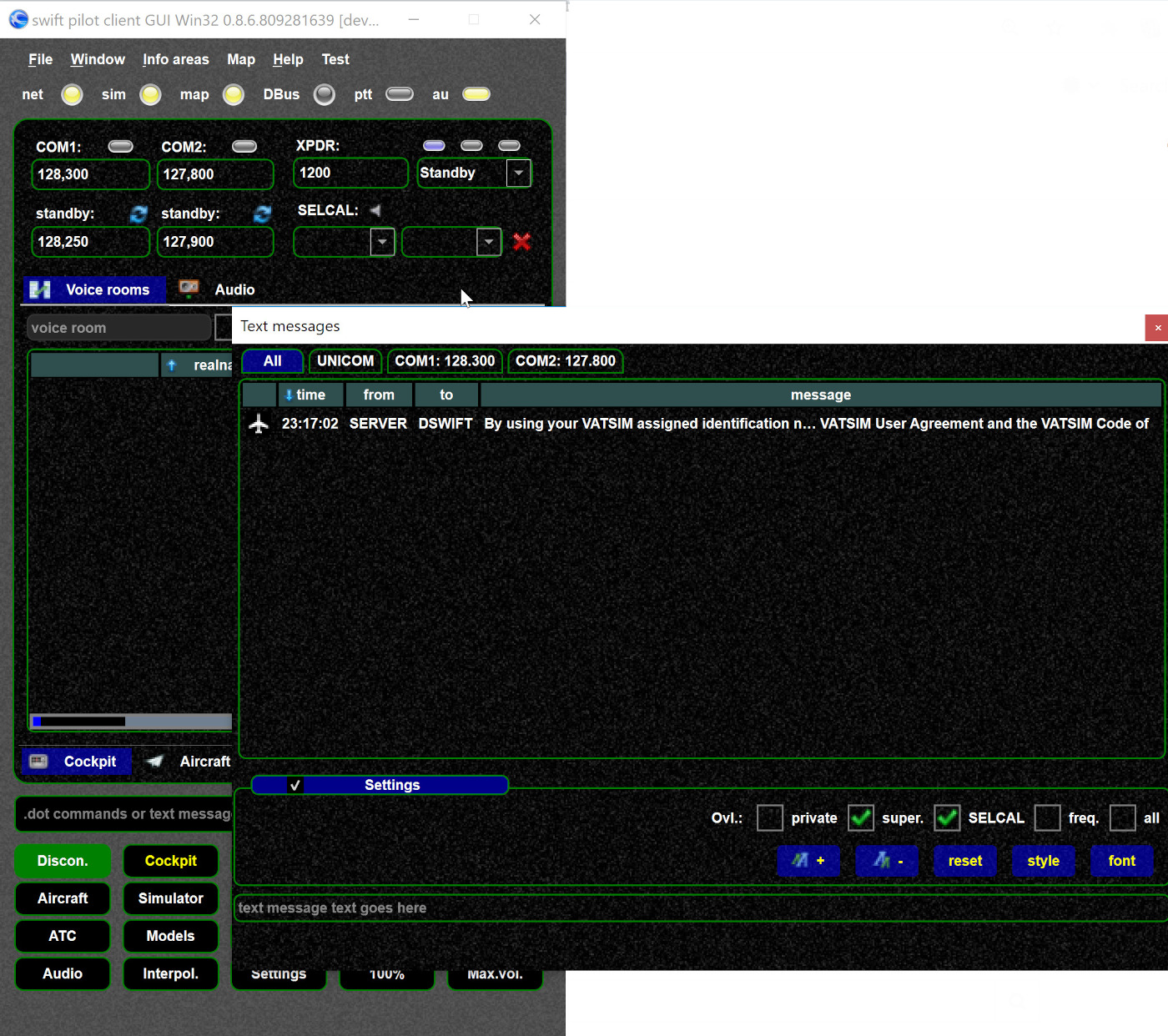This screenshot has height=1036, width=1168.
Task: Clear SELCAL with the red X icon
Action: pos(522,242)
